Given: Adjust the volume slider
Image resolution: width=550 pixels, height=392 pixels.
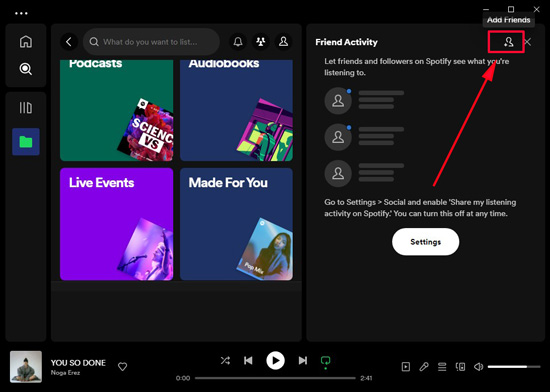Looking at the screenshot, I should 514,367.
